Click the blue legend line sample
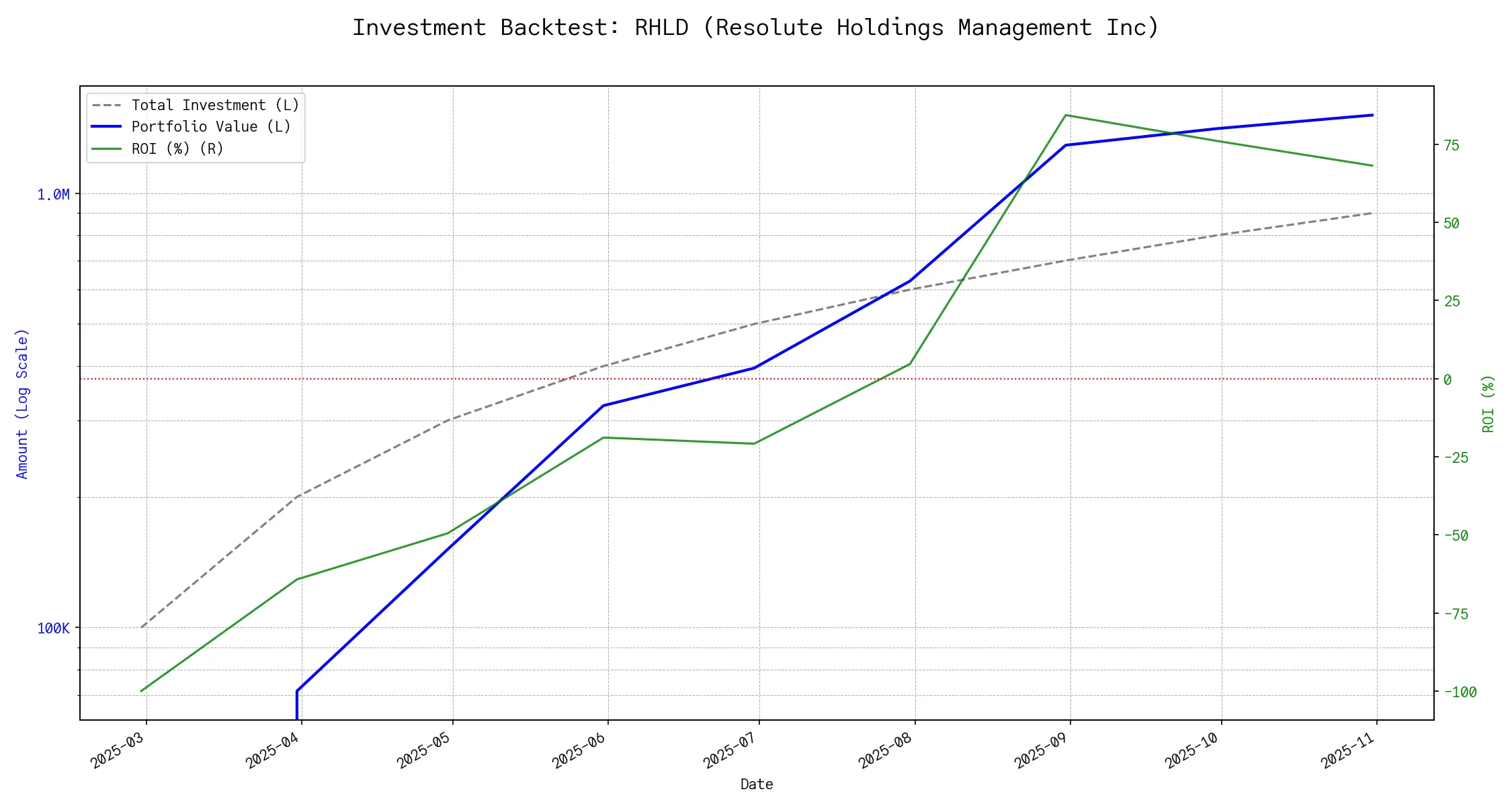This screenshot has width=1512, height=806. pyautogui.click(x=106, y=127)
